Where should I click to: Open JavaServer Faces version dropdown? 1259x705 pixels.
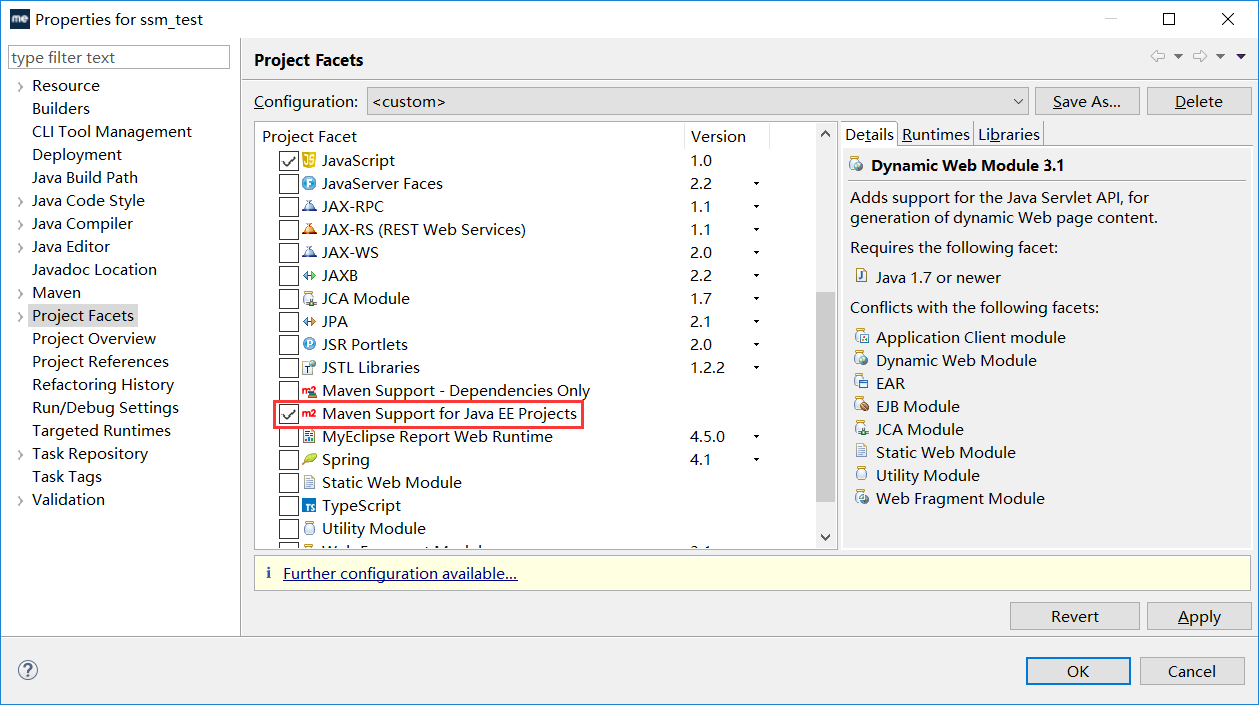point(756,184)
